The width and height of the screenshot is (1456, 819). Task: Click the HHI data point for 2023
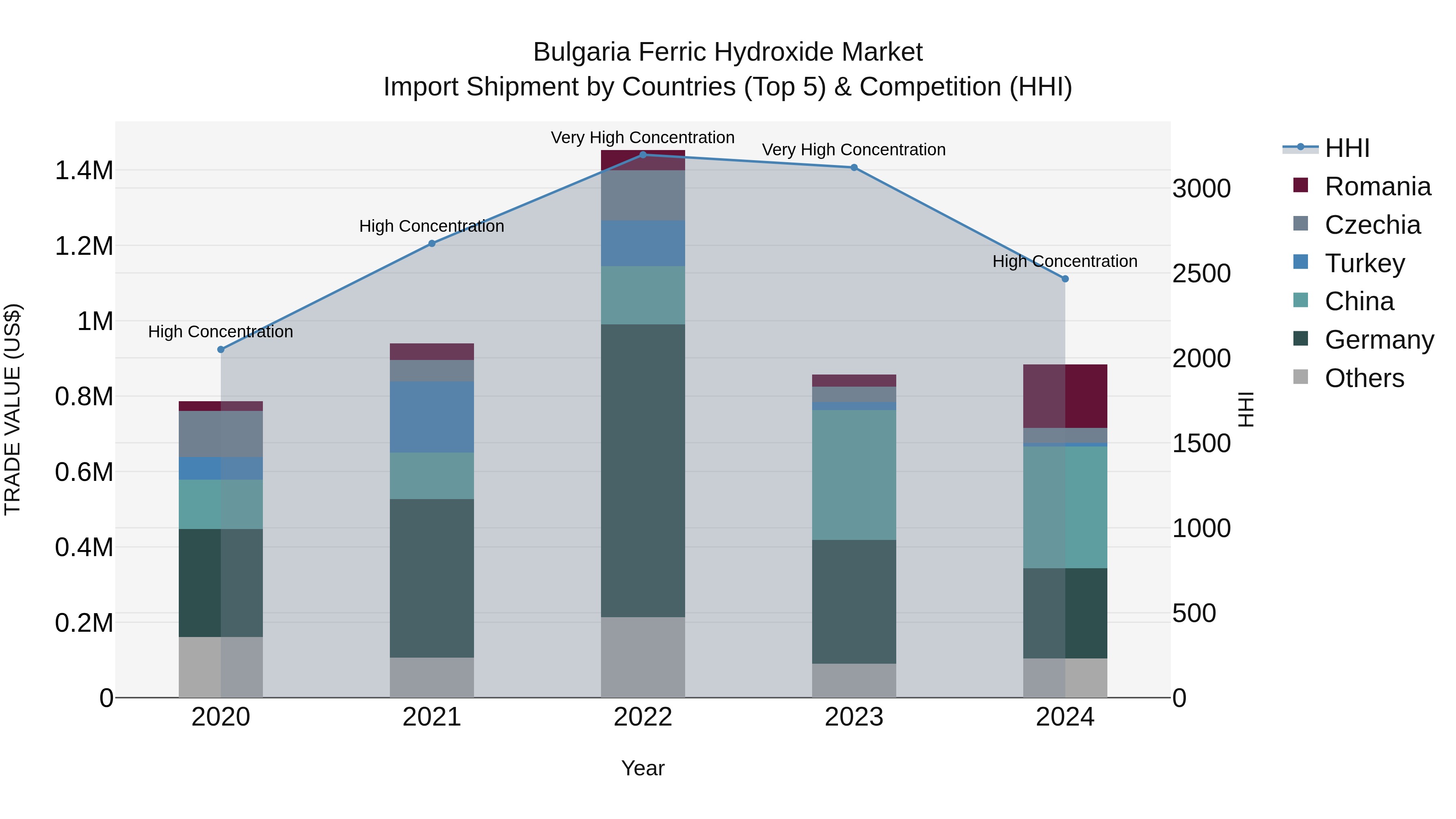pyautogui.click(x=854, y=167)
